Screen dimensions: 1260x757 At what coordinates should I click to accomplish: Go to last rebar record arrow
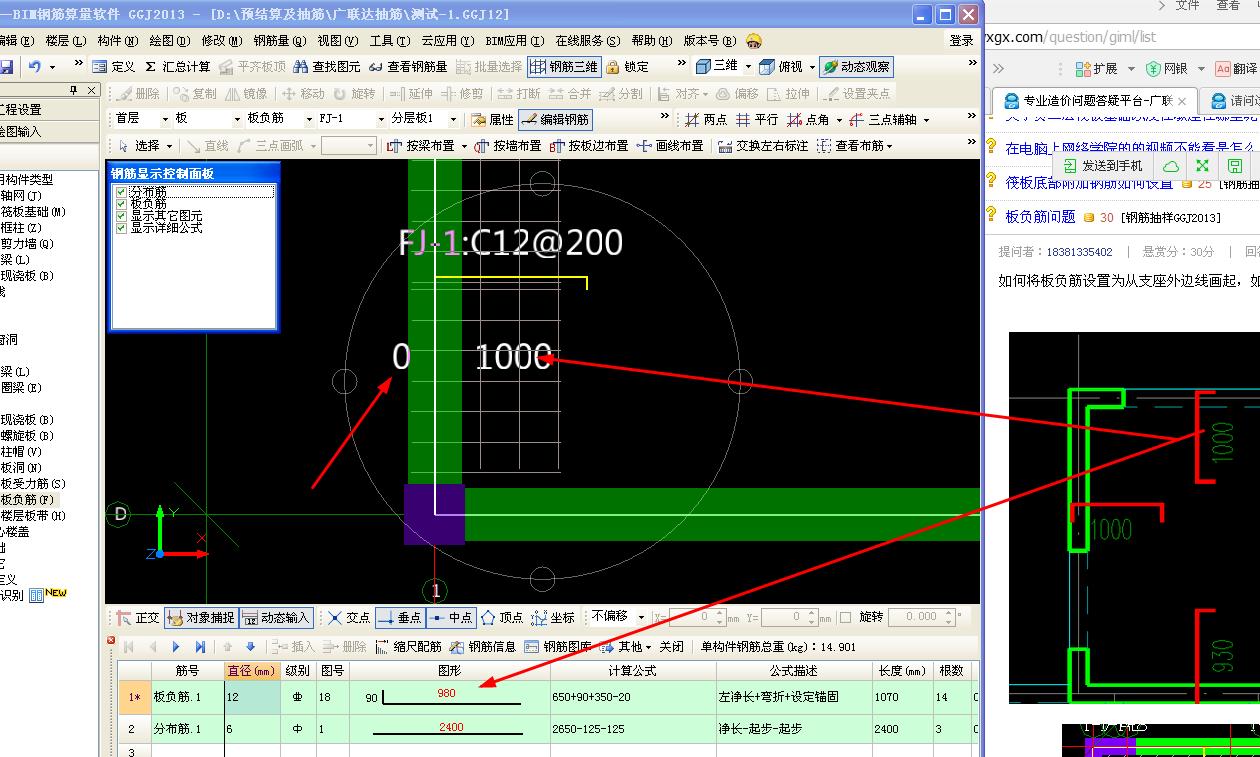pyautogui.click(x=200, y=647)
